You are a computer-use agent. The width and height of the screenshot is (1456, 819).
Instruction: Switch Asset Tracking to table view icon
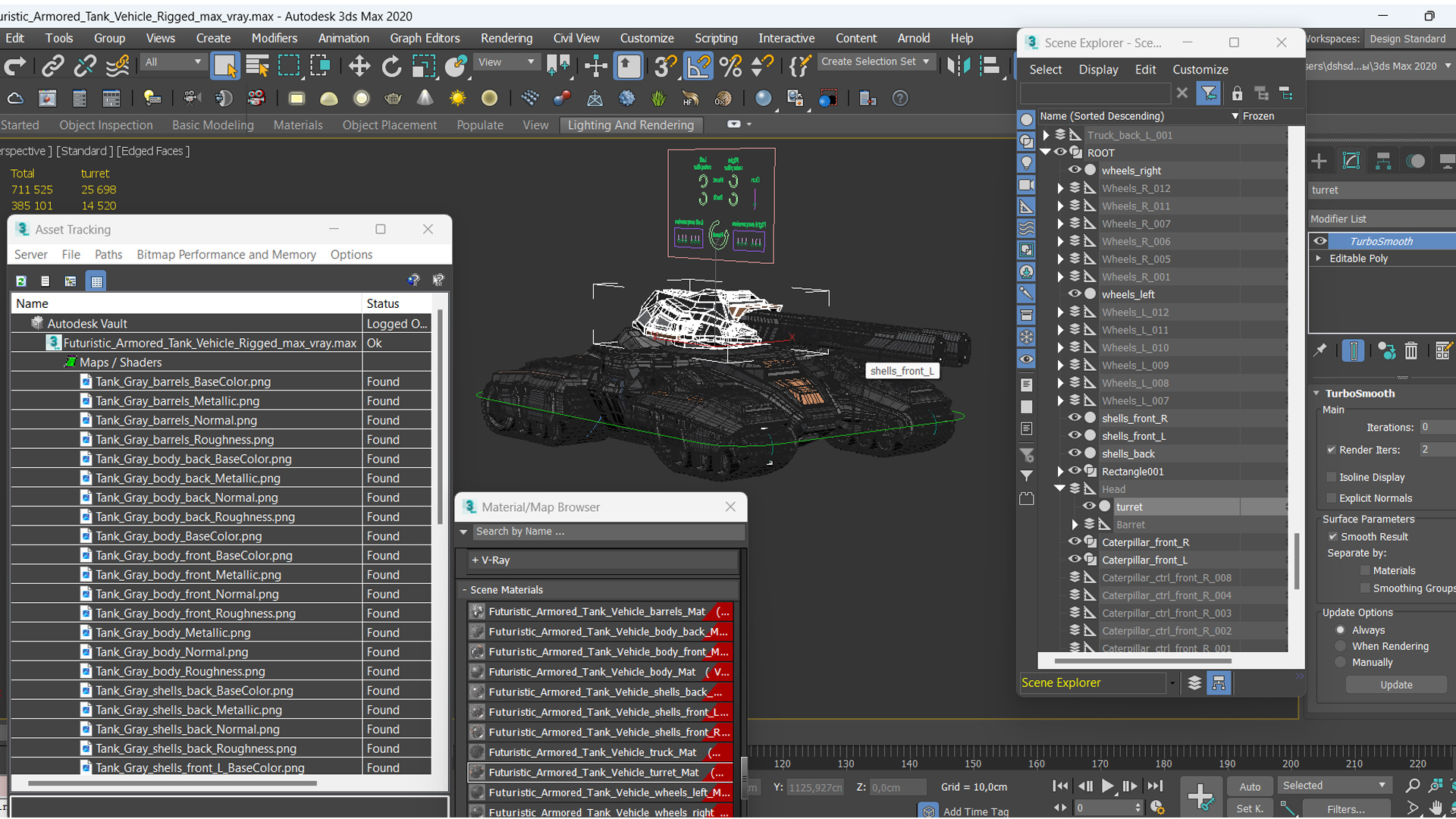pos(96,281)
